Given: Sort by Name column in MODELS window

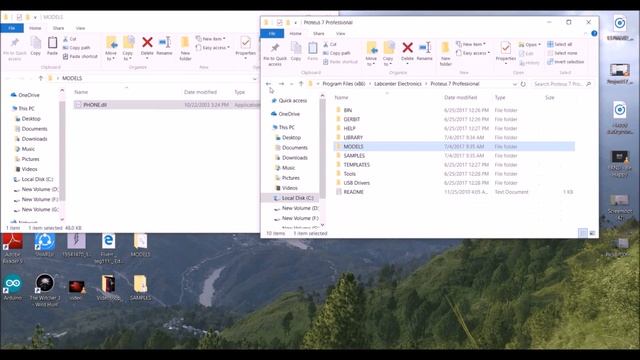Looking at the screenshot, I should (81, 92).
